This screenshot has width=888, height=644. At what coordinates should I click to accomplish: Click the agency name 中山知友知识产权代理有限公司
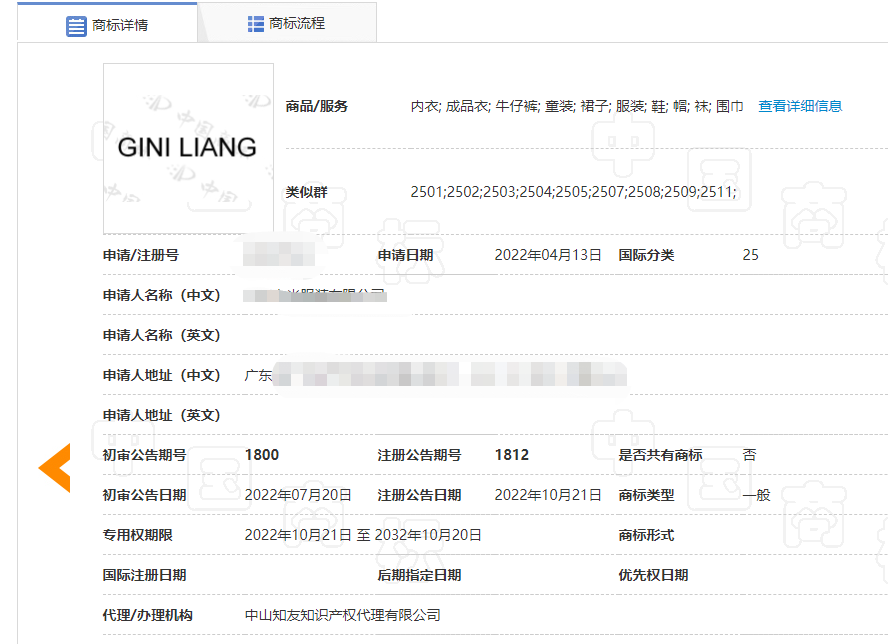[343, 615]
